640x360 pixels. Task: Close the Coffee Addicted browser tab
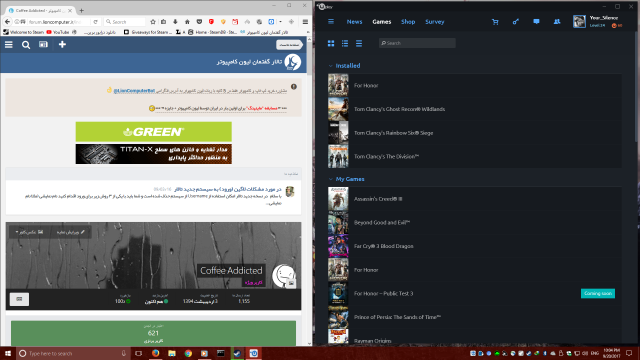(x=70, y=11)
